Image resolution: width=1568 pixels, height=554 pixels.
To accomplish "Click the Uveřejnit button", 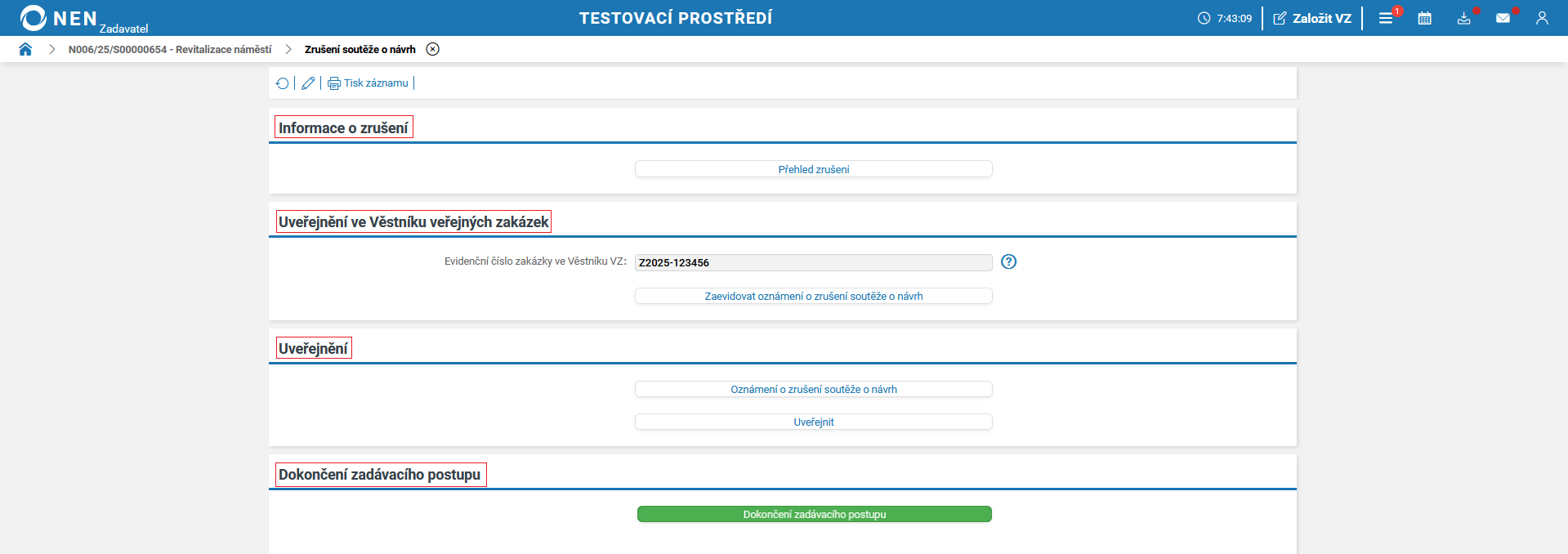I will click(x=814, y=422).
